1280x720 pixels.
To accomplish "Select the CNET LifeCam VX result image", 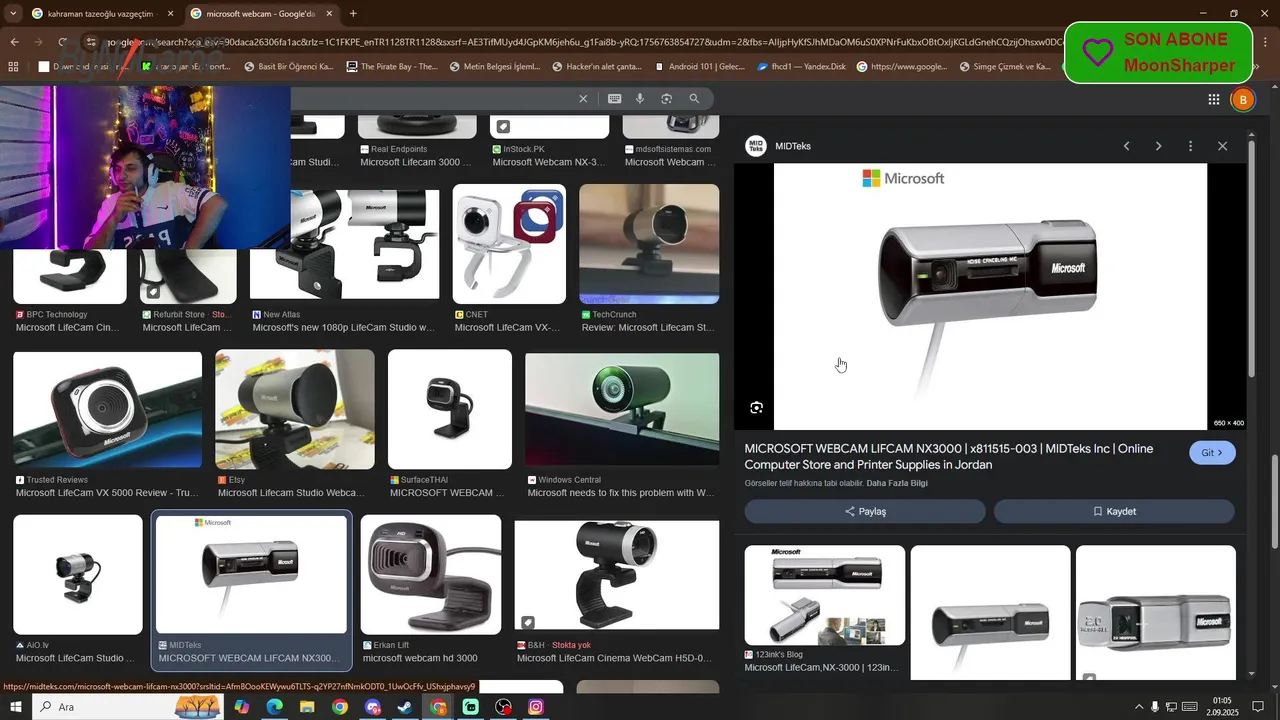I will pos(509,244).
